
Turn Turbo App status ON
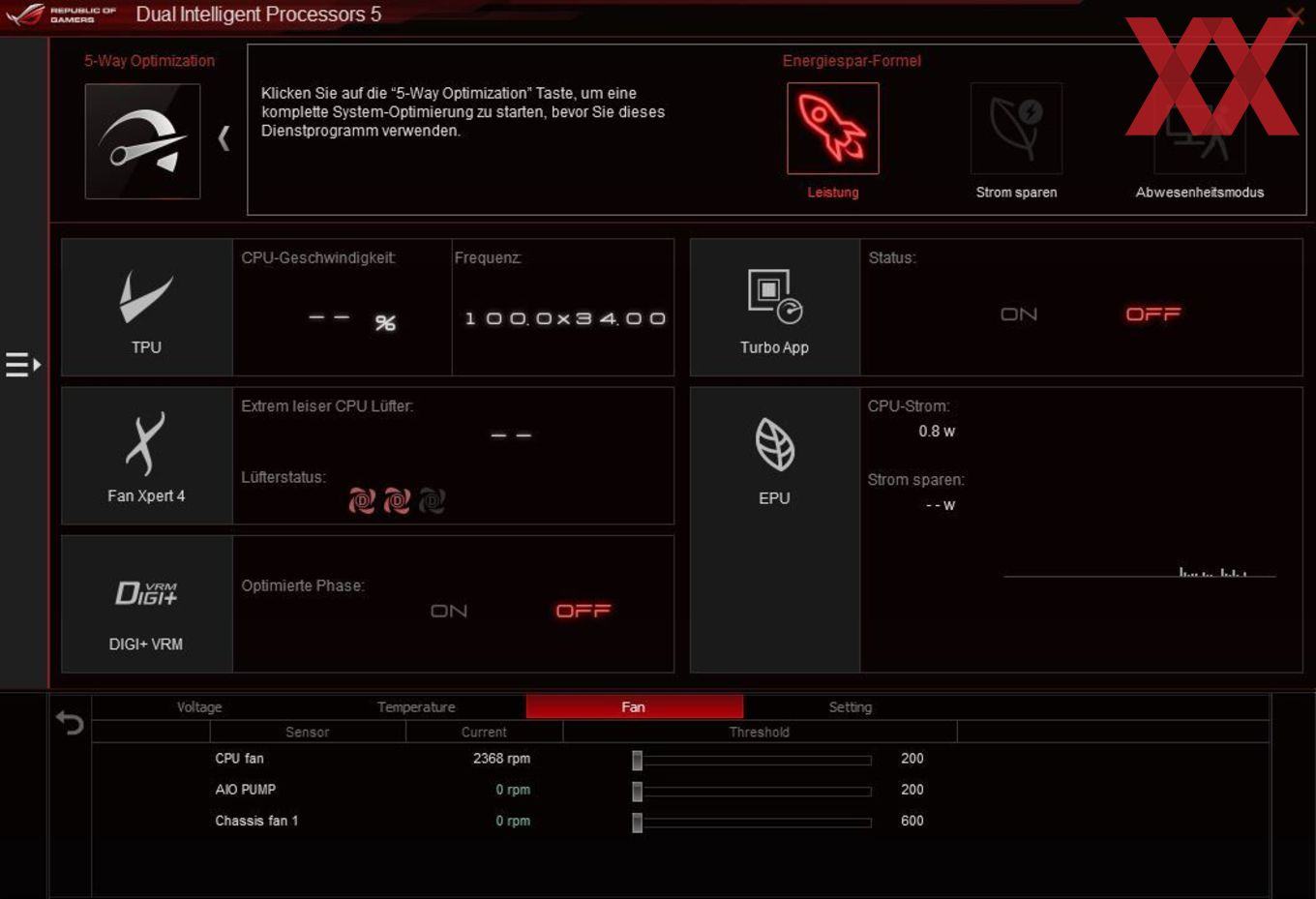(1019, 315)
